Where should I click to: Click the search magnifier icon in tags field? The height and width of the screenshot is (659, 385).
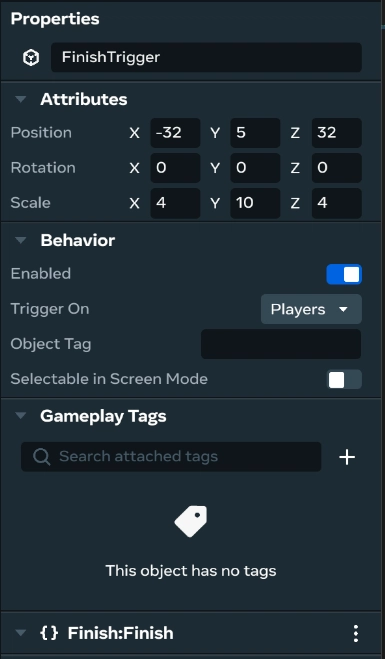pyautogui.click(x=42, y=456)
